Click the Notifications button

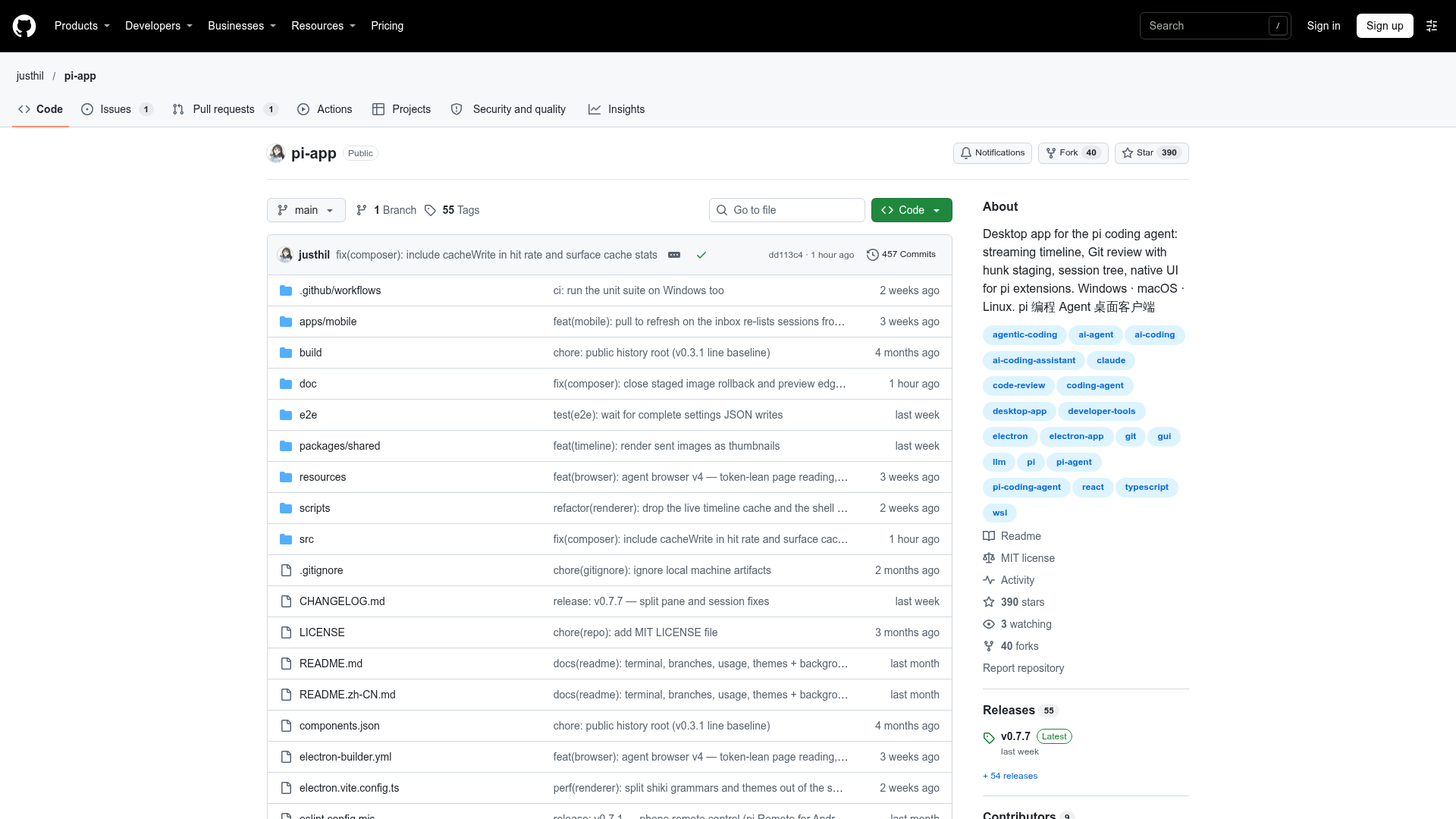pyautogui.click(x=992, y=153)
